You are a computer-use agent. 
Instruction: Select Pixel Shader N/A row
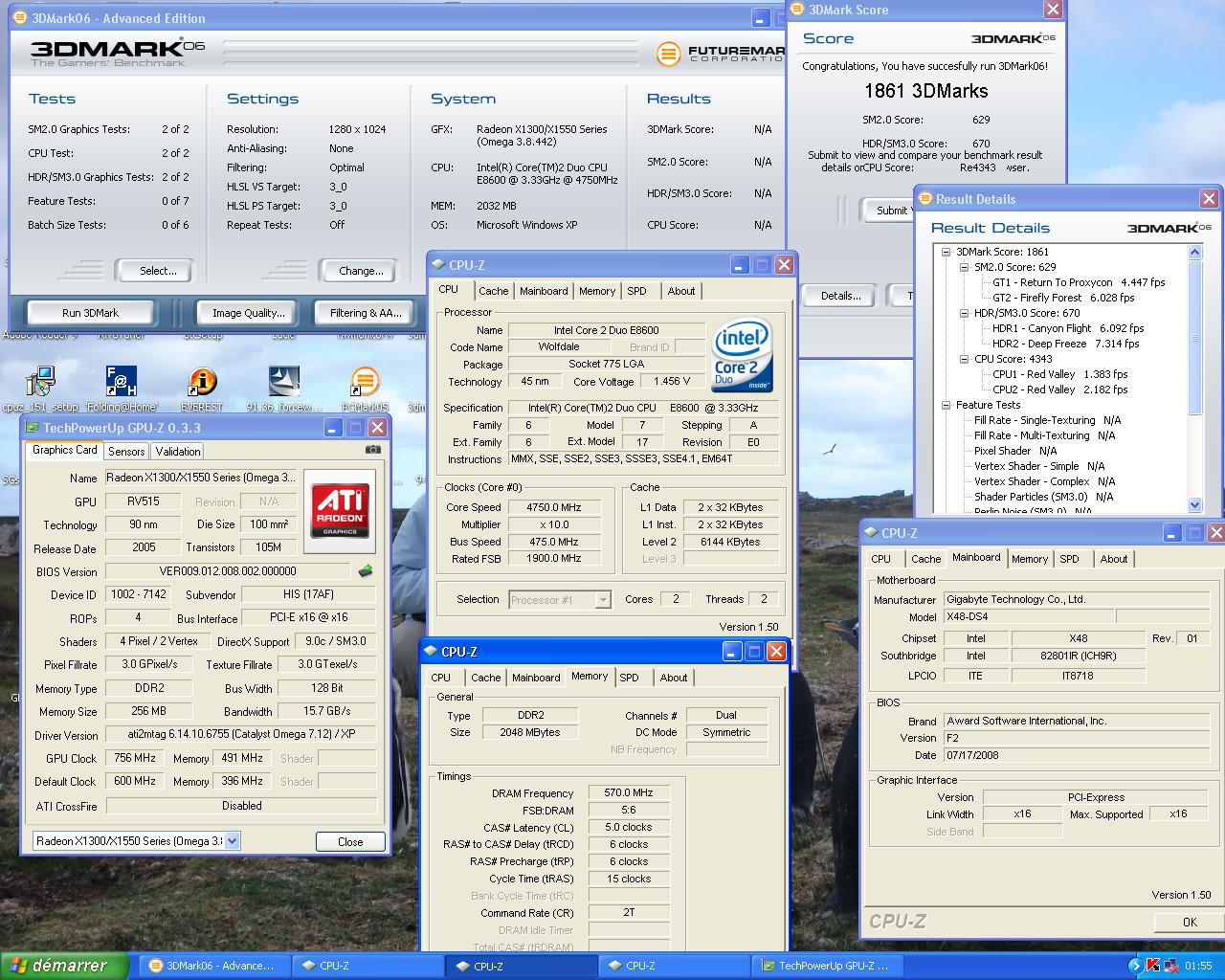point(1015,451)
